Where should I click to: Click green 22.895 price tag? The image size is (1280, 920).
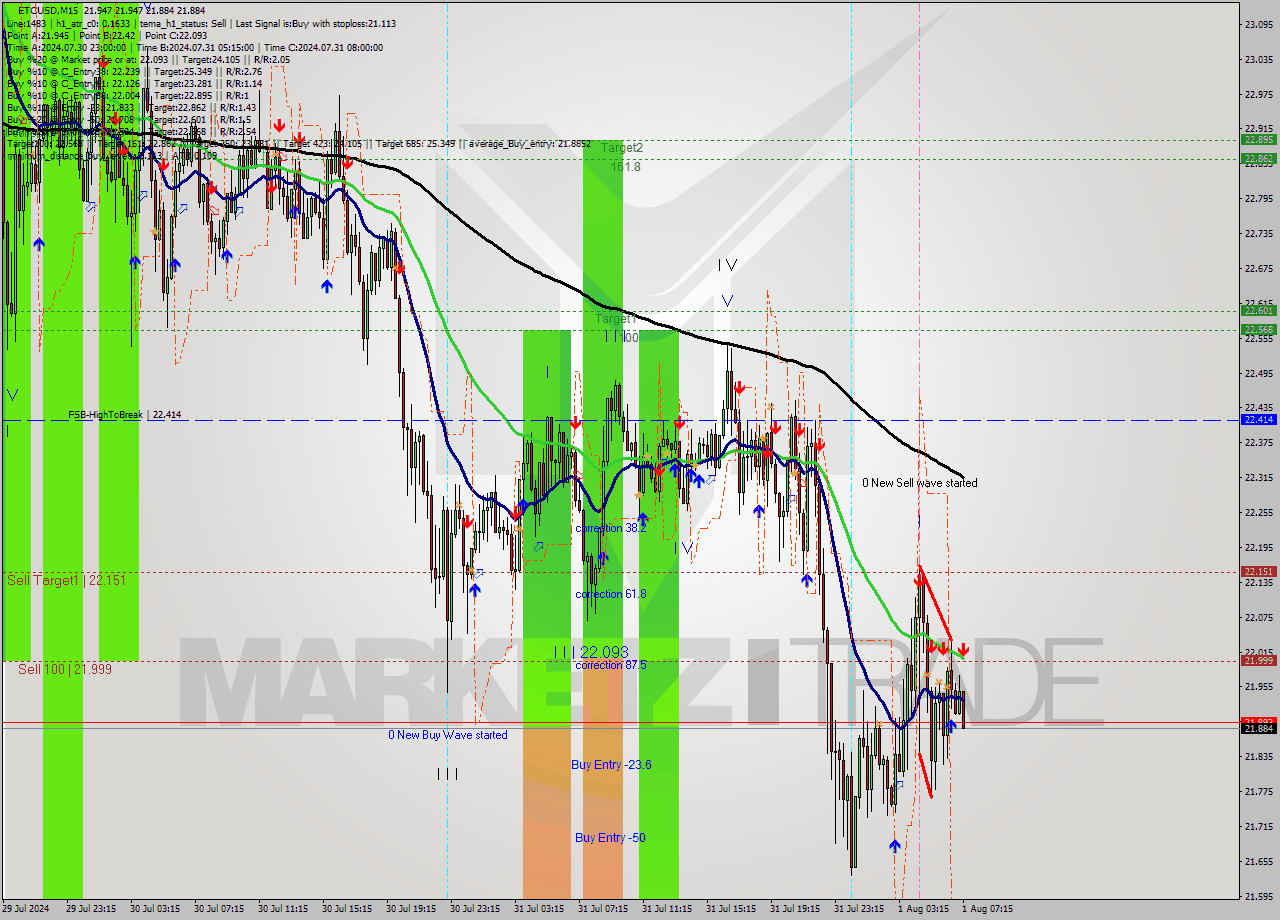tap(1257, 140)
